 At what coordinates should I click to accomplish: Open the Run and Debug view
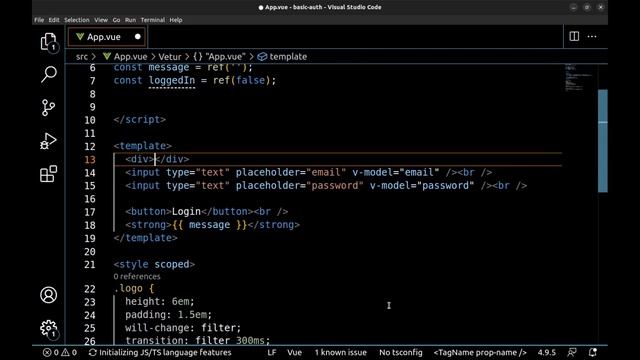pyautogui.click(x=49, y=141)
